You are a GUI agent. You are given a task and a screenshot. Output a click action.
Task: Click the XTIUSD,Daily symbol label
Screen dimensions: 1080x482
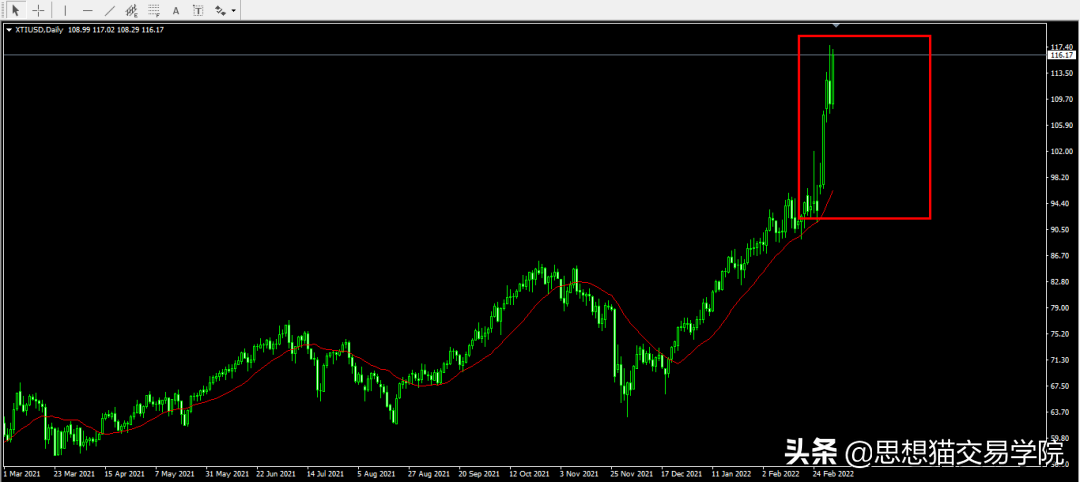pyautogui.click(x=40, y=30)
